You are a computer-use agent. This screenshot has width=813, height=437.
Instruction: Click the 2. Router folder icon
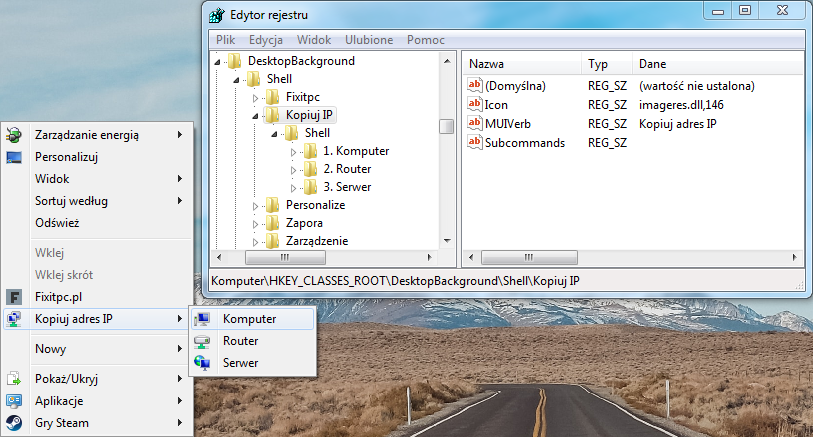(x=311, y=169)
